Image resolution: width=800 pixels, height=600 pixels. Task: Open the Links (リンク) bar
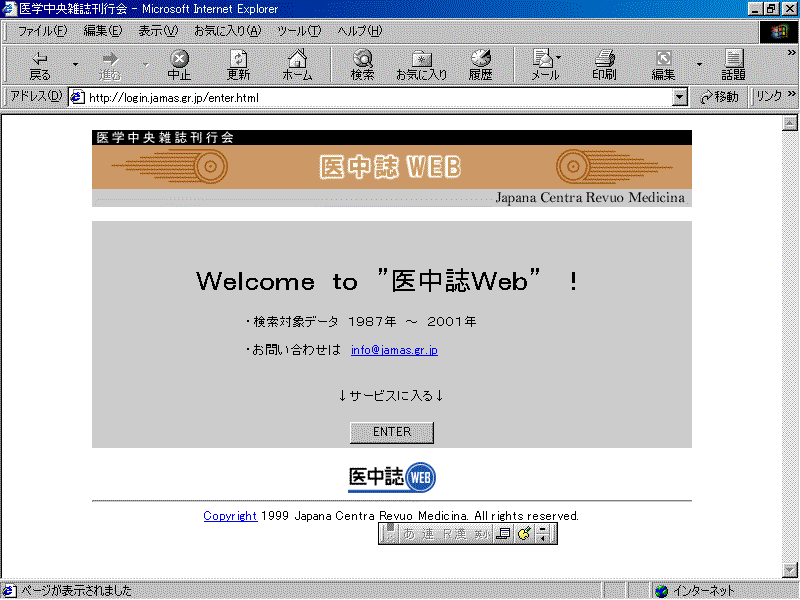point(769,96)
